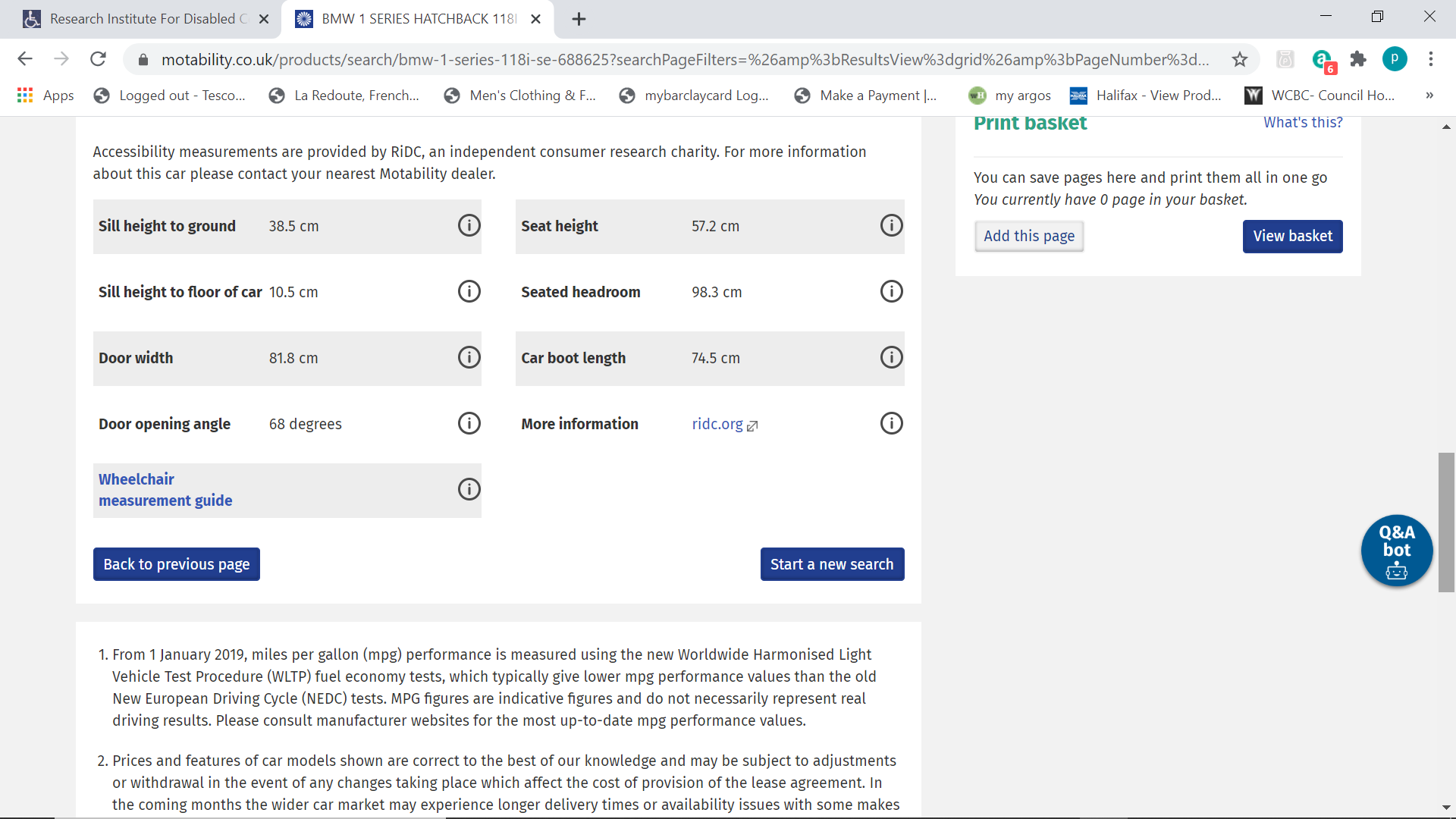Open the browser extensions puzzle icon

(1357, 59)
